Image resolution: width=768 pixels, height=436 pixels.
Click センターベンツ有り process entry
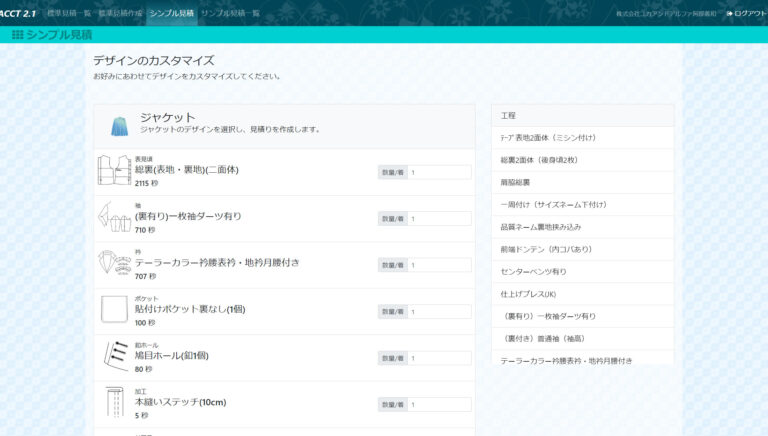(582, 271)
